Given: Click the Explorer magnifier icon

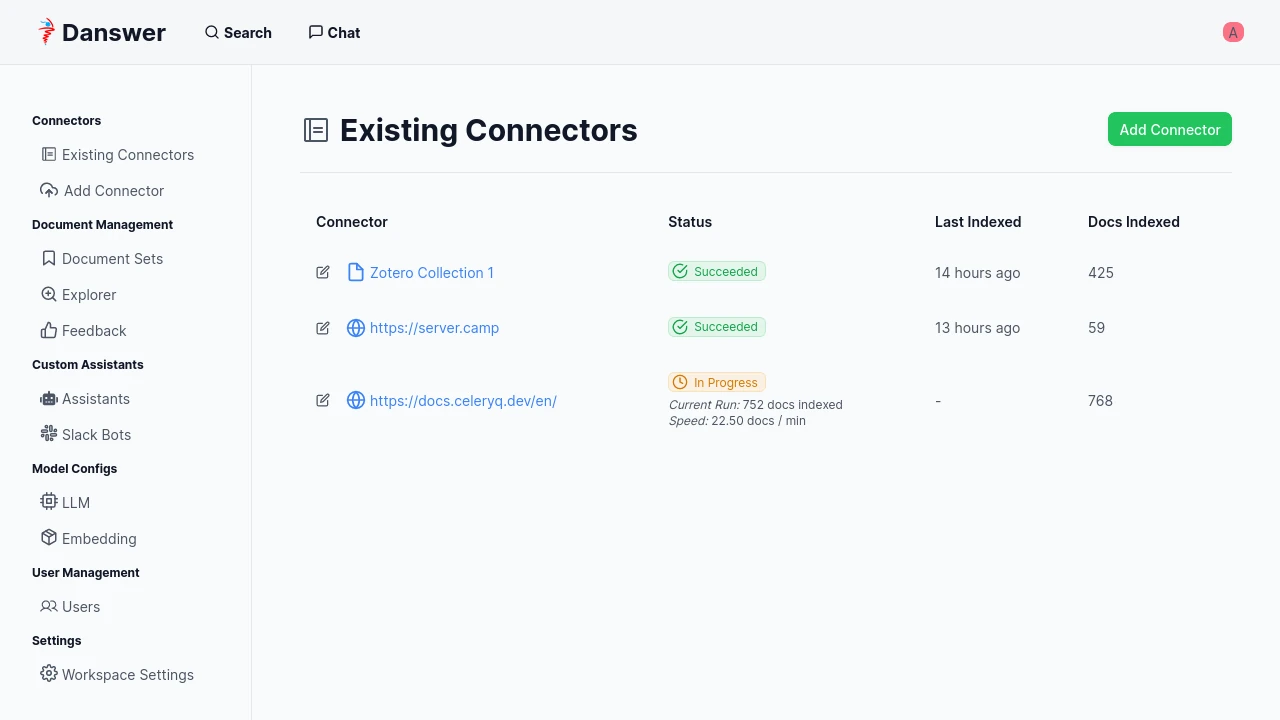Looking at the screenshot, I should tap(49, 294).
